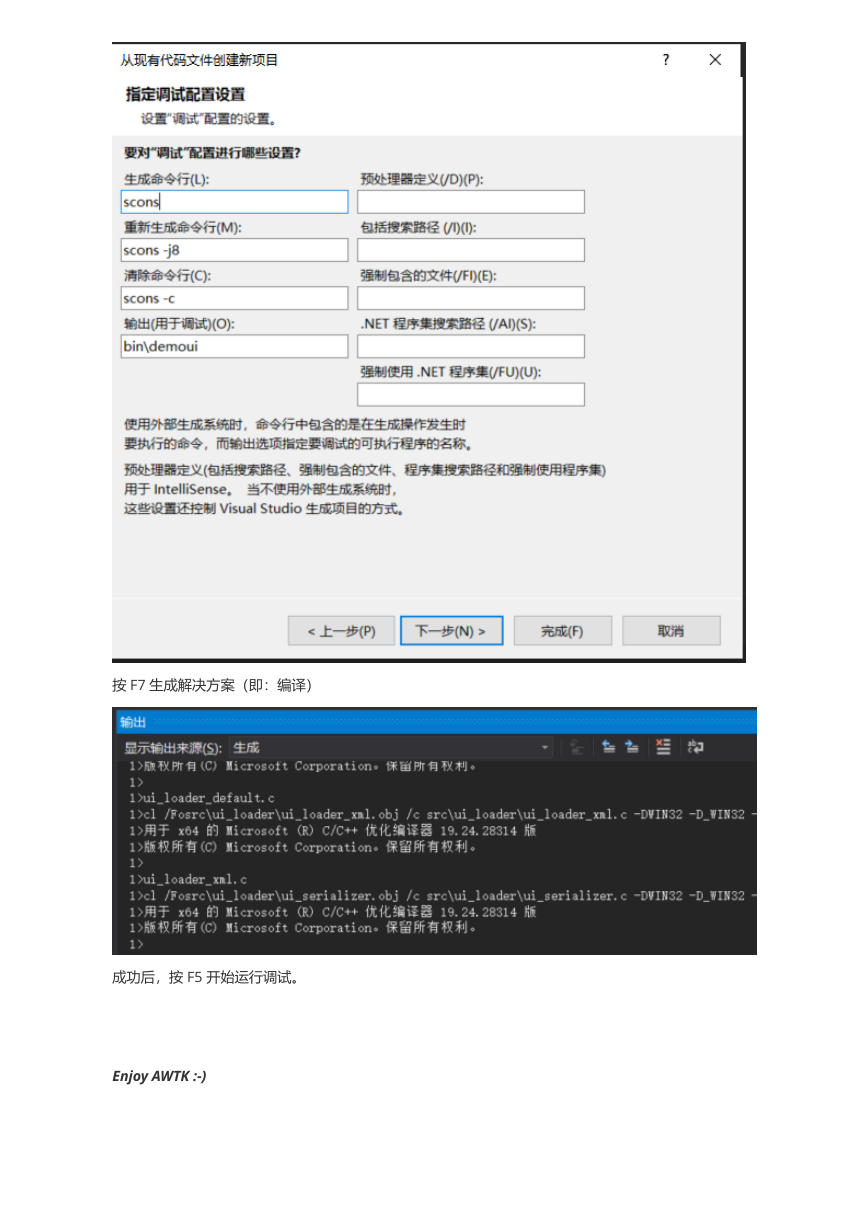Screen dimensions: 868x1228
Task: Click the 包括搜索路径 (/I)(I): label
Action: point(419,227)
